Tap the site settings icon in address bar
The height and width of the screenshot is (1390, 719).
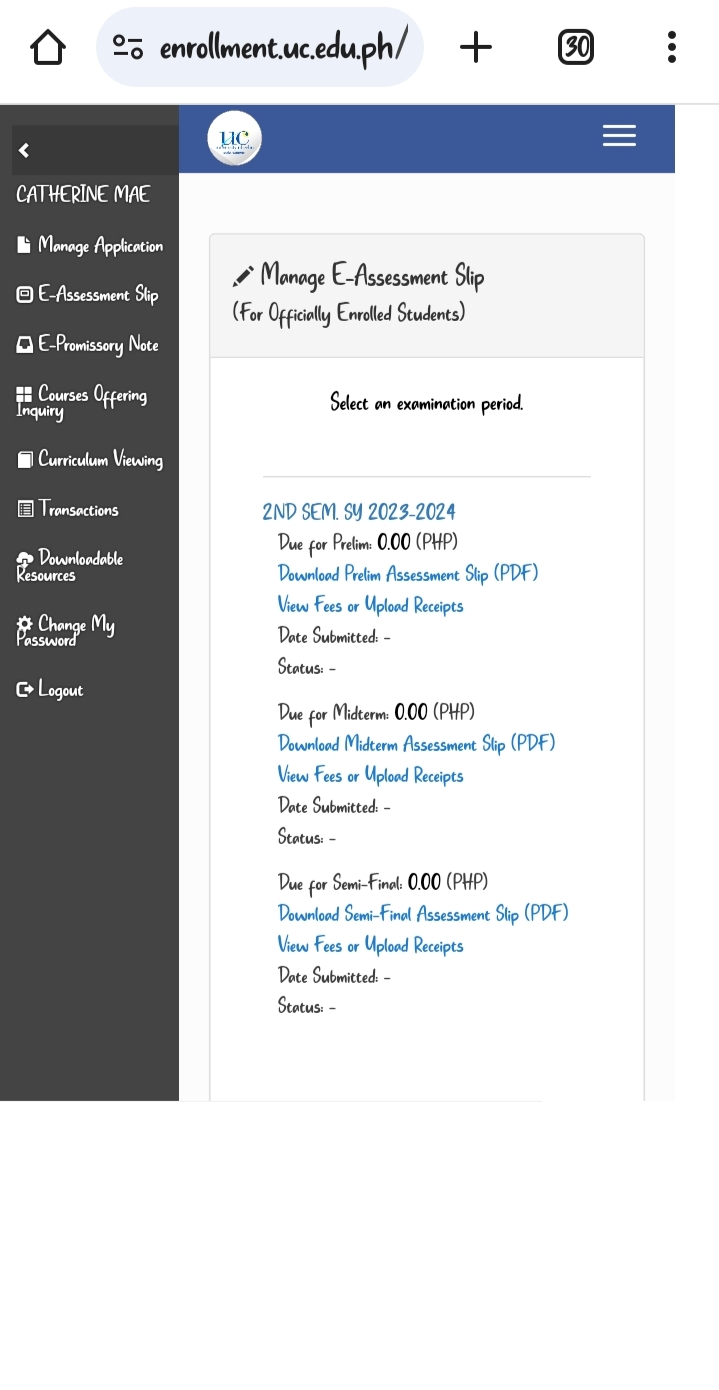tap(128, 47)
